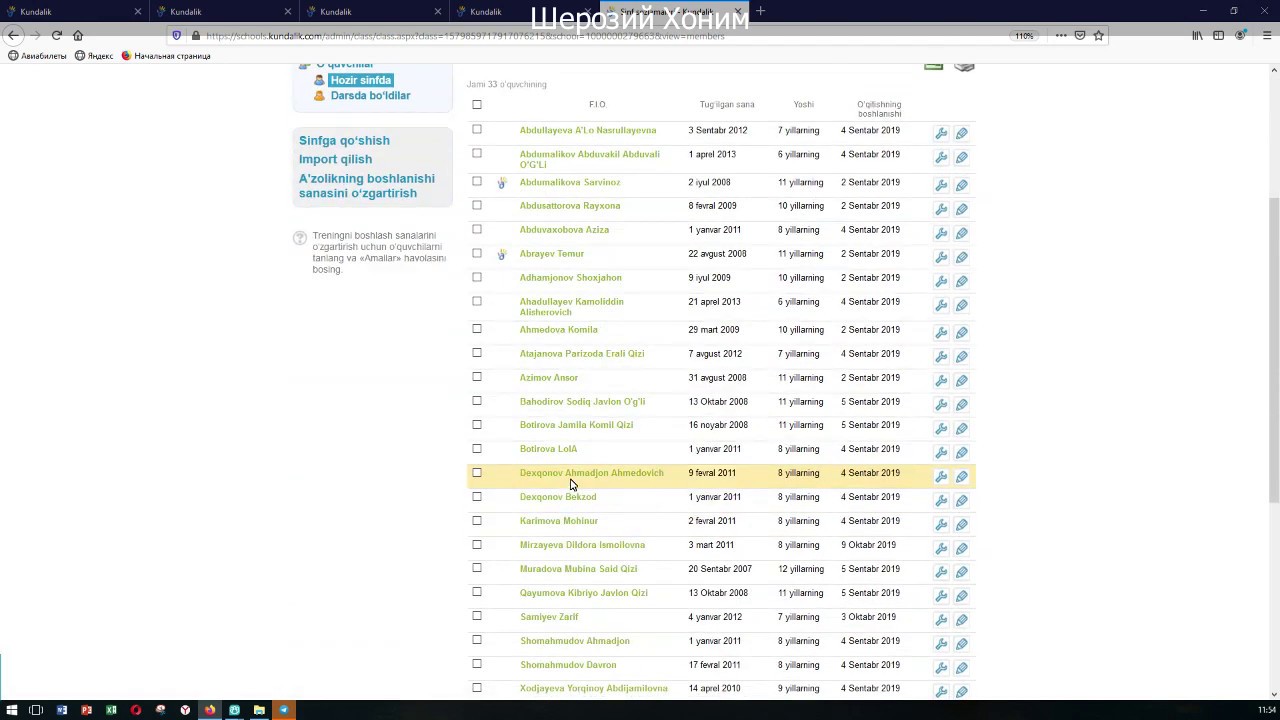Viewport: 1280px width, 720px height.
Task: Click Import qilish link
Action: [335, 160]
